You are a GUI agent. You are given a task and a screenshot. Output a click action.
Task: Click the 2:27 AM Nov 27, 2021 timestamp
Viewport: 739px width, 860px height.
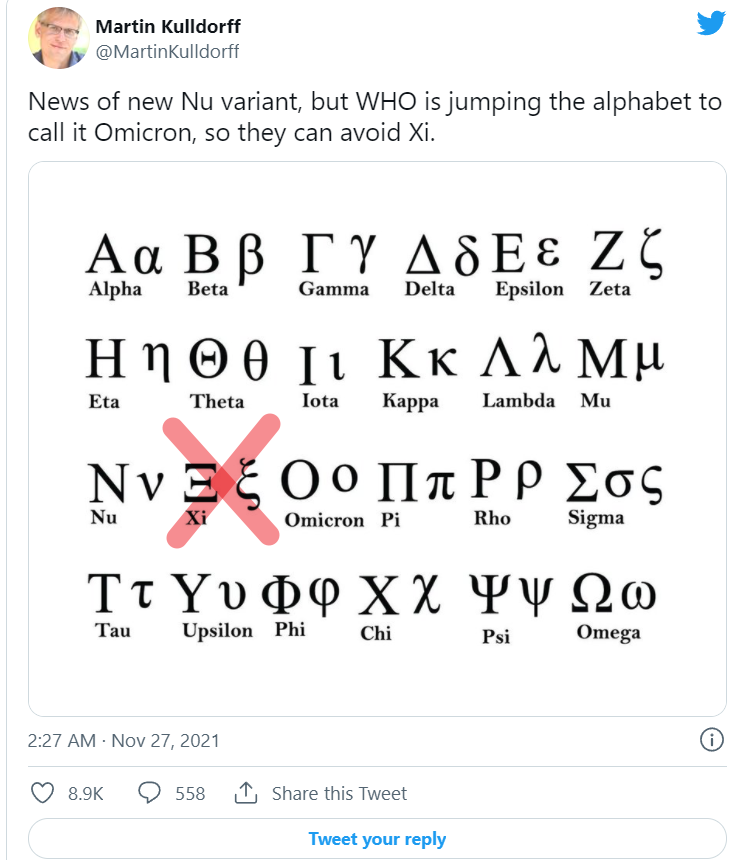coord(124,741)
